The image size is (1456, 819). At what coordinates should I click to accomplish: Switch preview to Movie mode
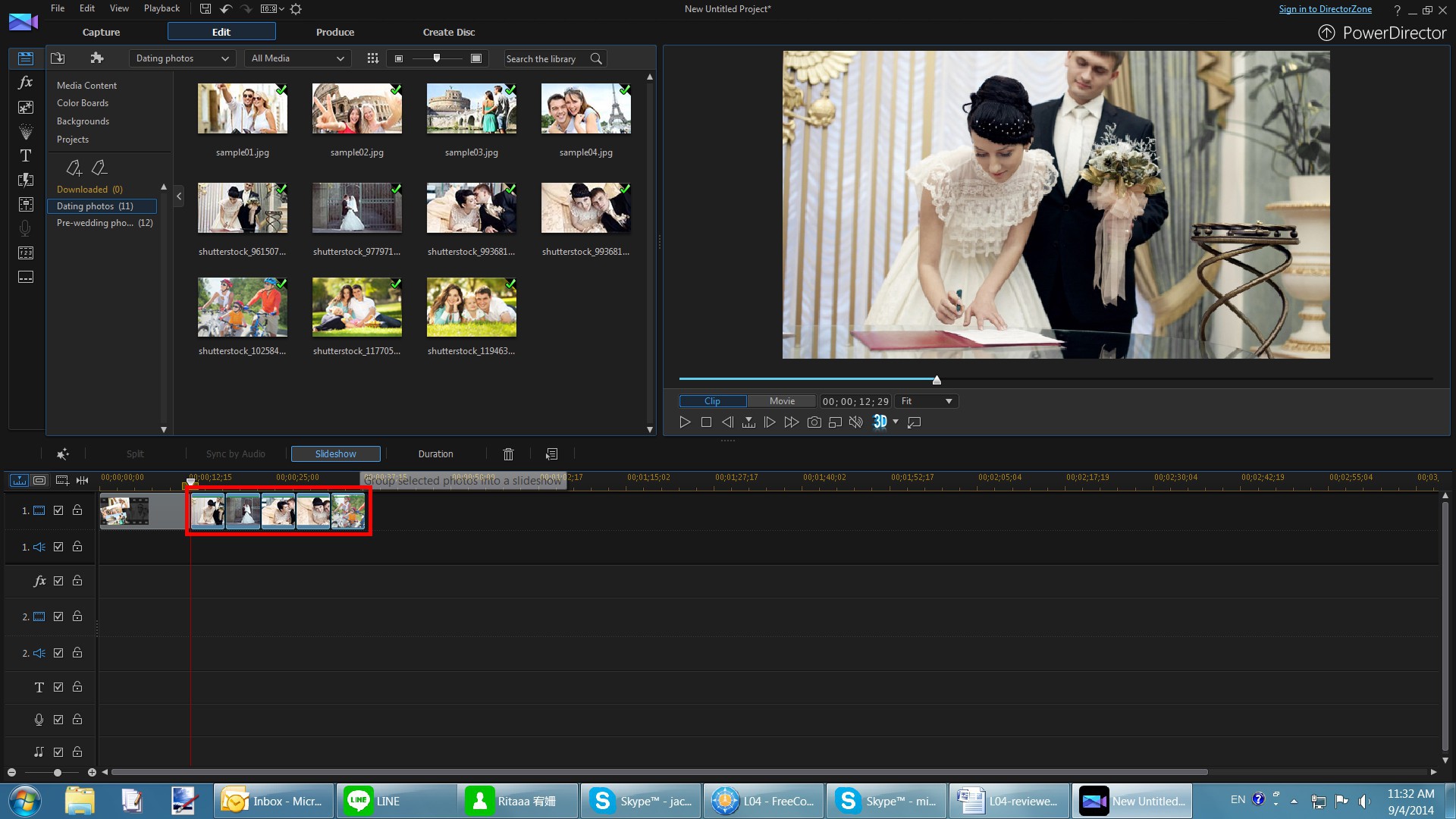point(782,401)
